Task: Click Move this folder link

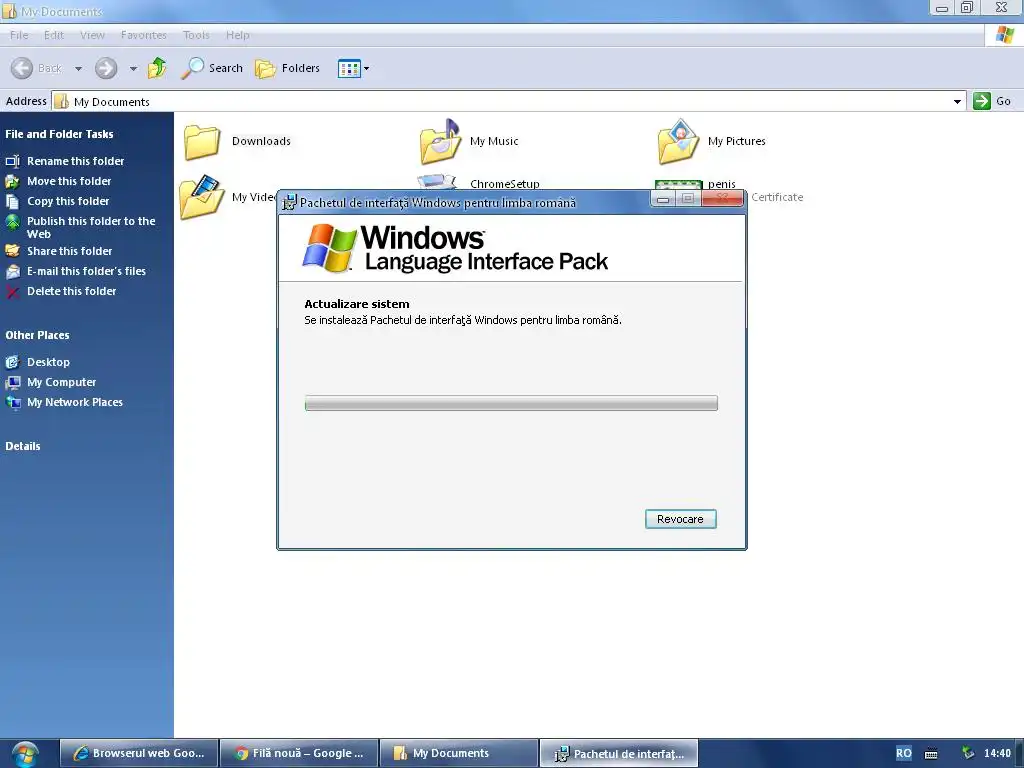Action: pyautogui.click(x=69, y=181)
